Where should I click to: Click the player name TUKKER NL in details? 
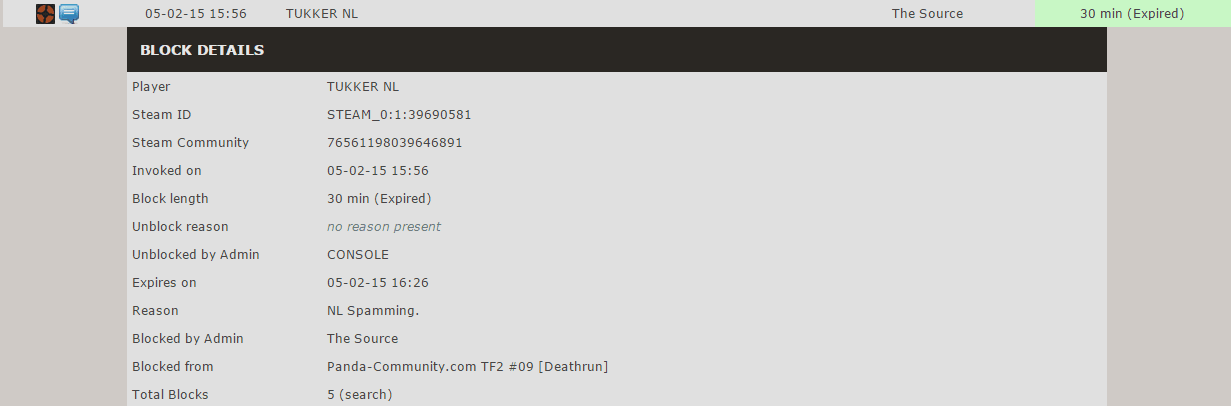pos(362,87)
